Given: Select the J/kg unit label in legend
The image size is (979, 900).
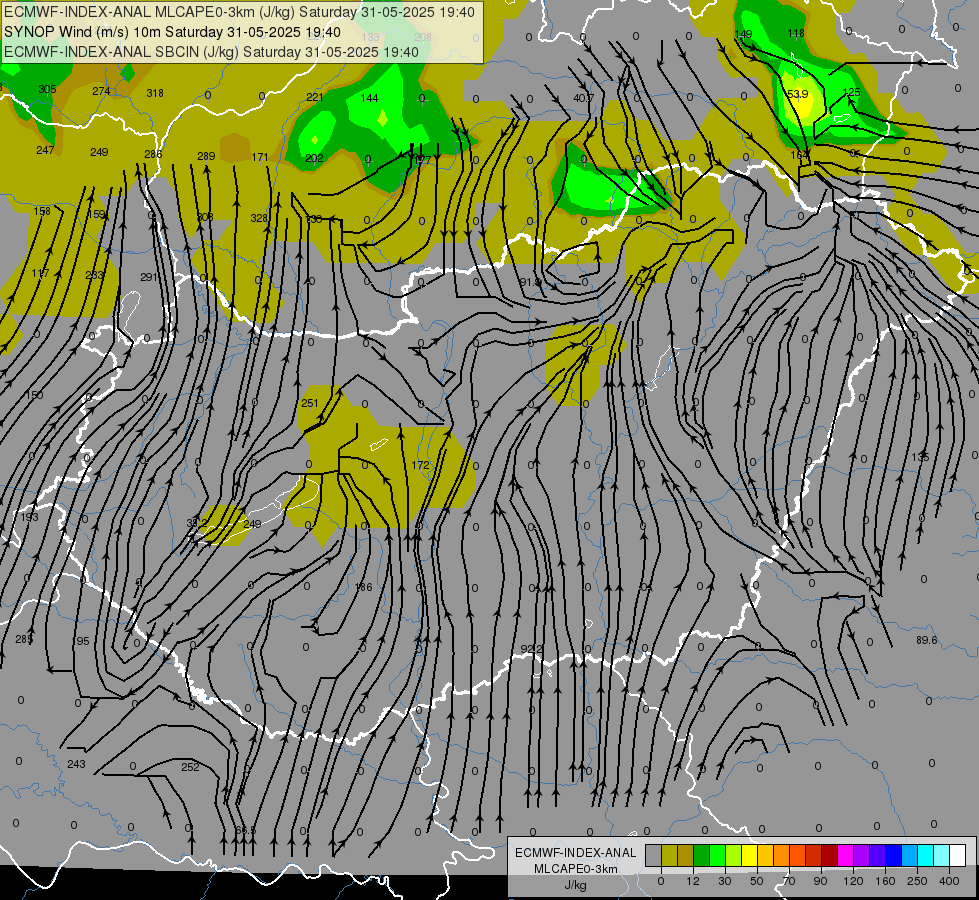Looking at the screenshot, I should pyautogui.click(x=575, y=885).
